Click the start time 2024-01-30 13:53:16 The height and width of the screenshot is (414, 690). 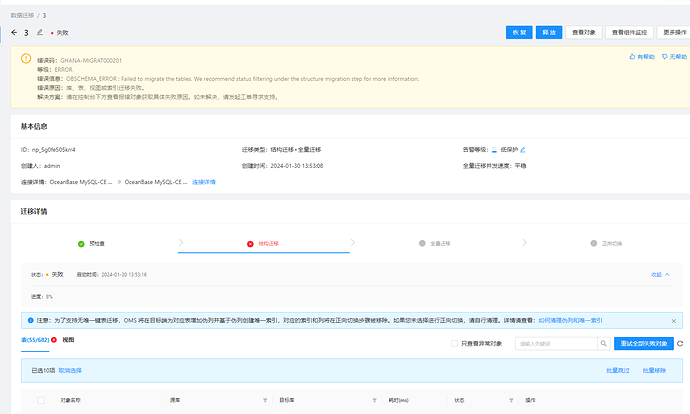(x=124, y=275)
